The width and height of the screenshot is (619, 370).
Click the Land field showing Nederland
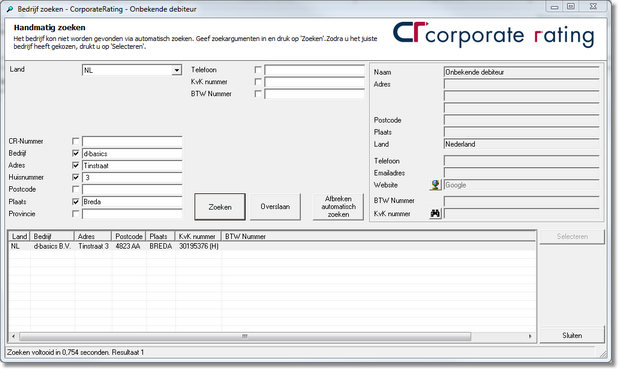point(521,144)
